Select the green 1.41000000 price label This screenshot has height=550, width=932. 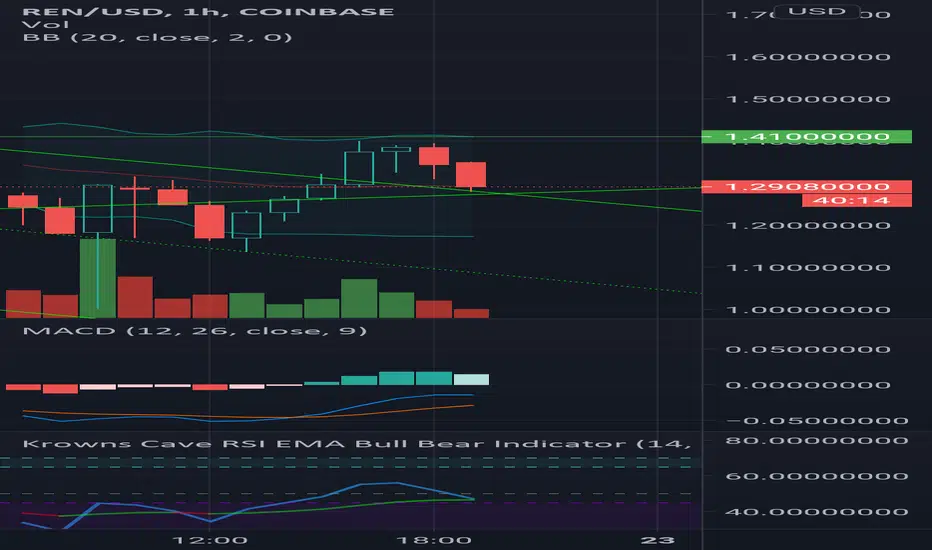click(x=807, y=137)
